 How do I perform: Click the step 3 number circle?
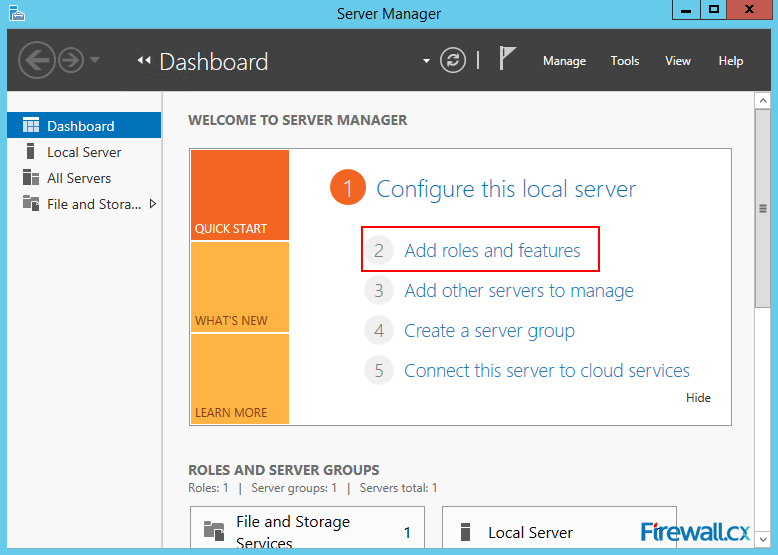click(379, 291)
